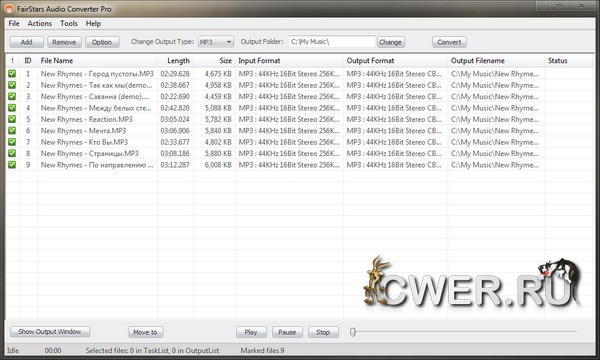Click the Remove button
600x360 pixels.
(64, 42)
